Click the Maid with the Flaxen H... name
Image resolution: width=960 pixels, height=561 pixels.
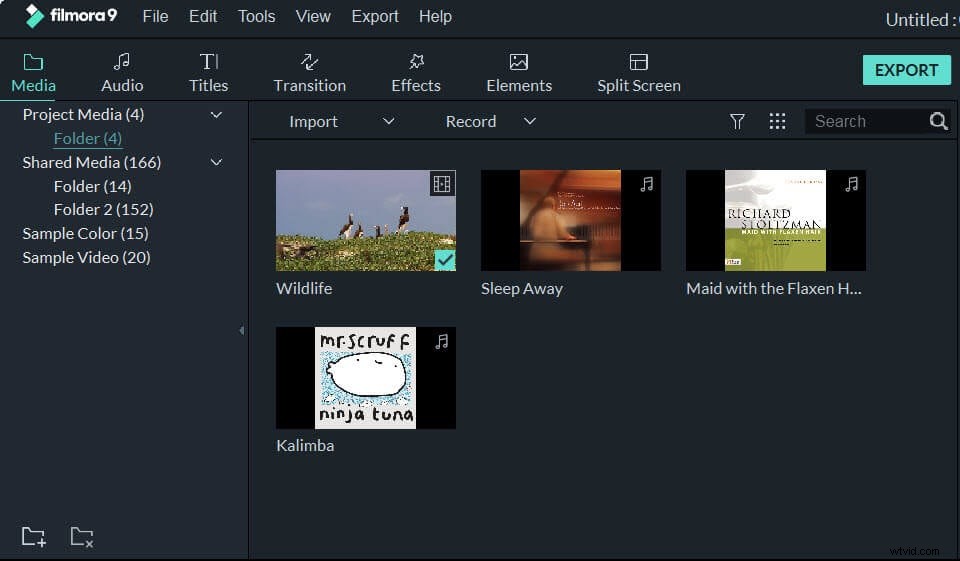pyautogui.click(x=774, y=288)
